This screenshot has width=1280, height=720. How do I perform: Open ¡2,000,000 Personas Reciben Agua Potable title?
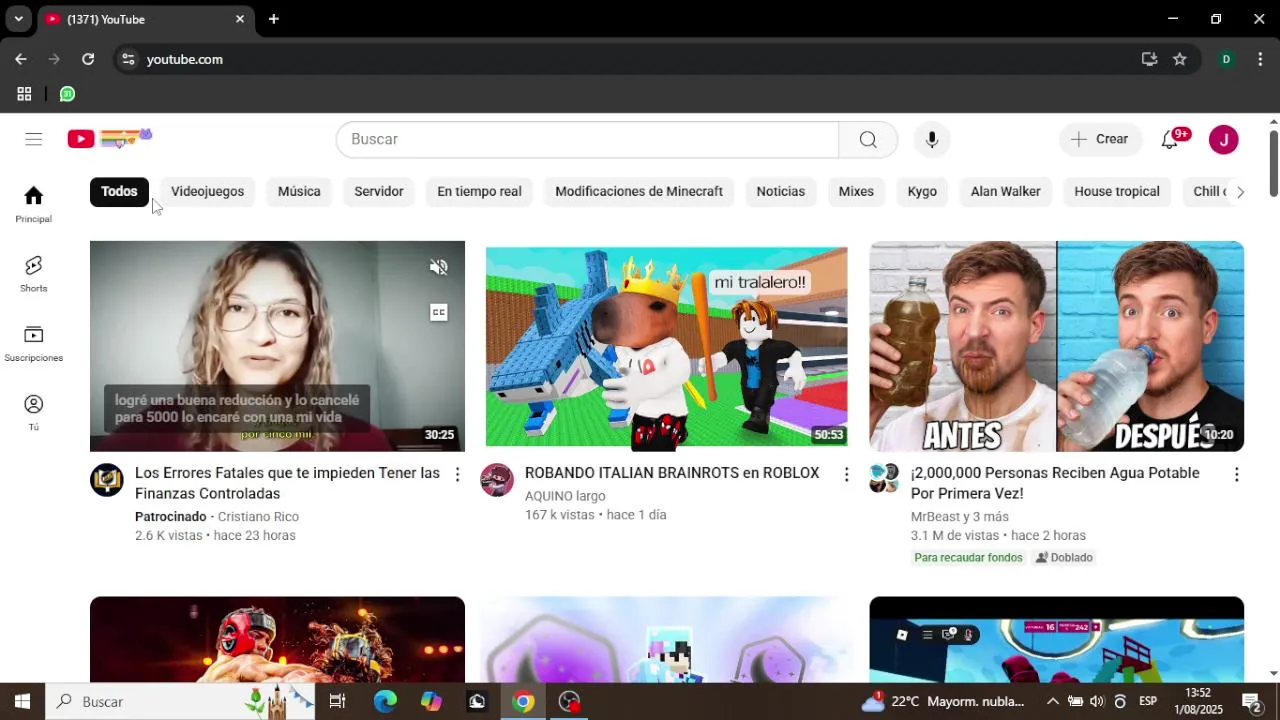click(x=1055, y=483)
